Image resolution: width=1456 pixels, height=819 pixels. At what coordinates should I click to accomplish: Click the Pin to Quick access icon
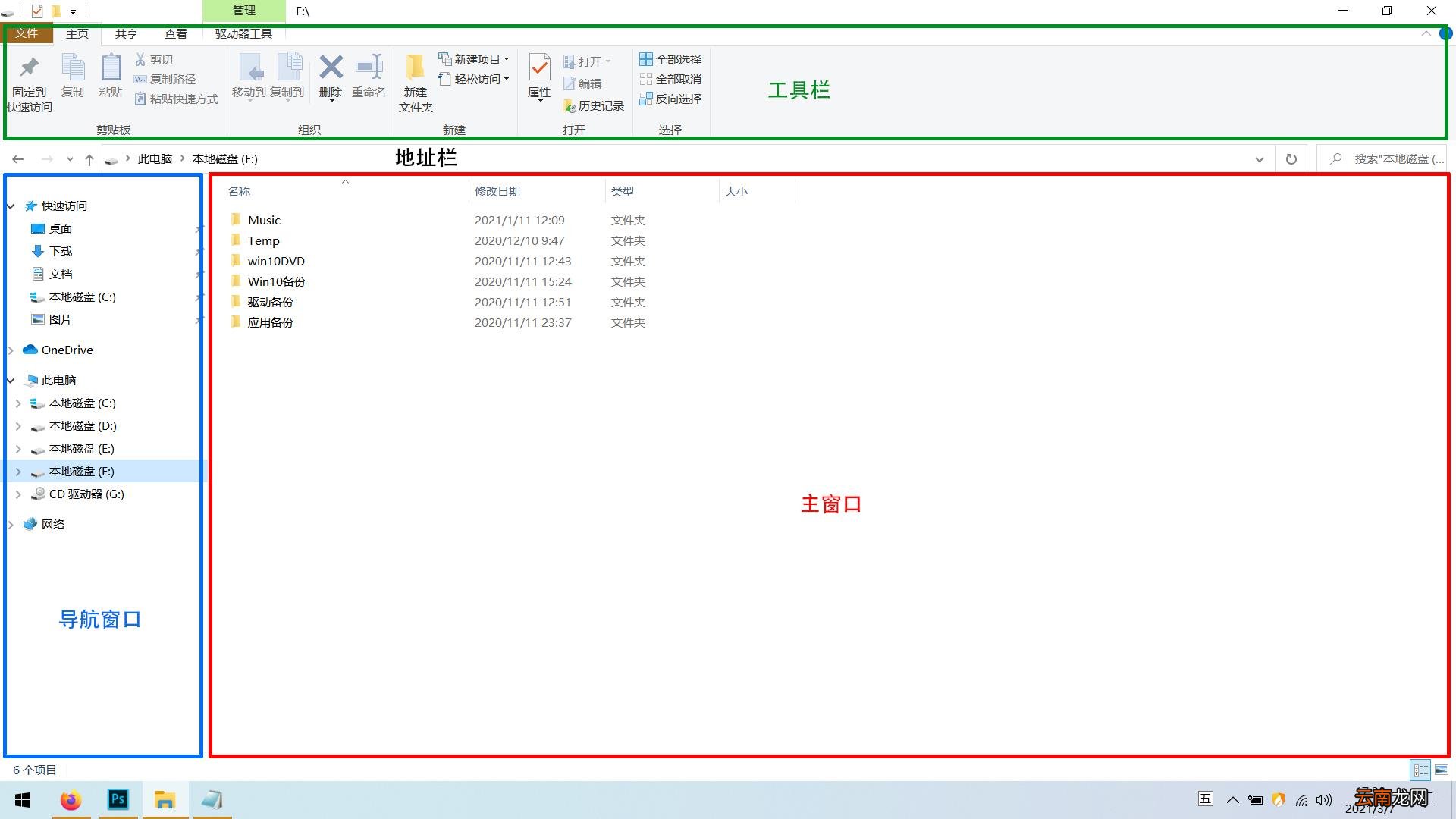(30, 68)
